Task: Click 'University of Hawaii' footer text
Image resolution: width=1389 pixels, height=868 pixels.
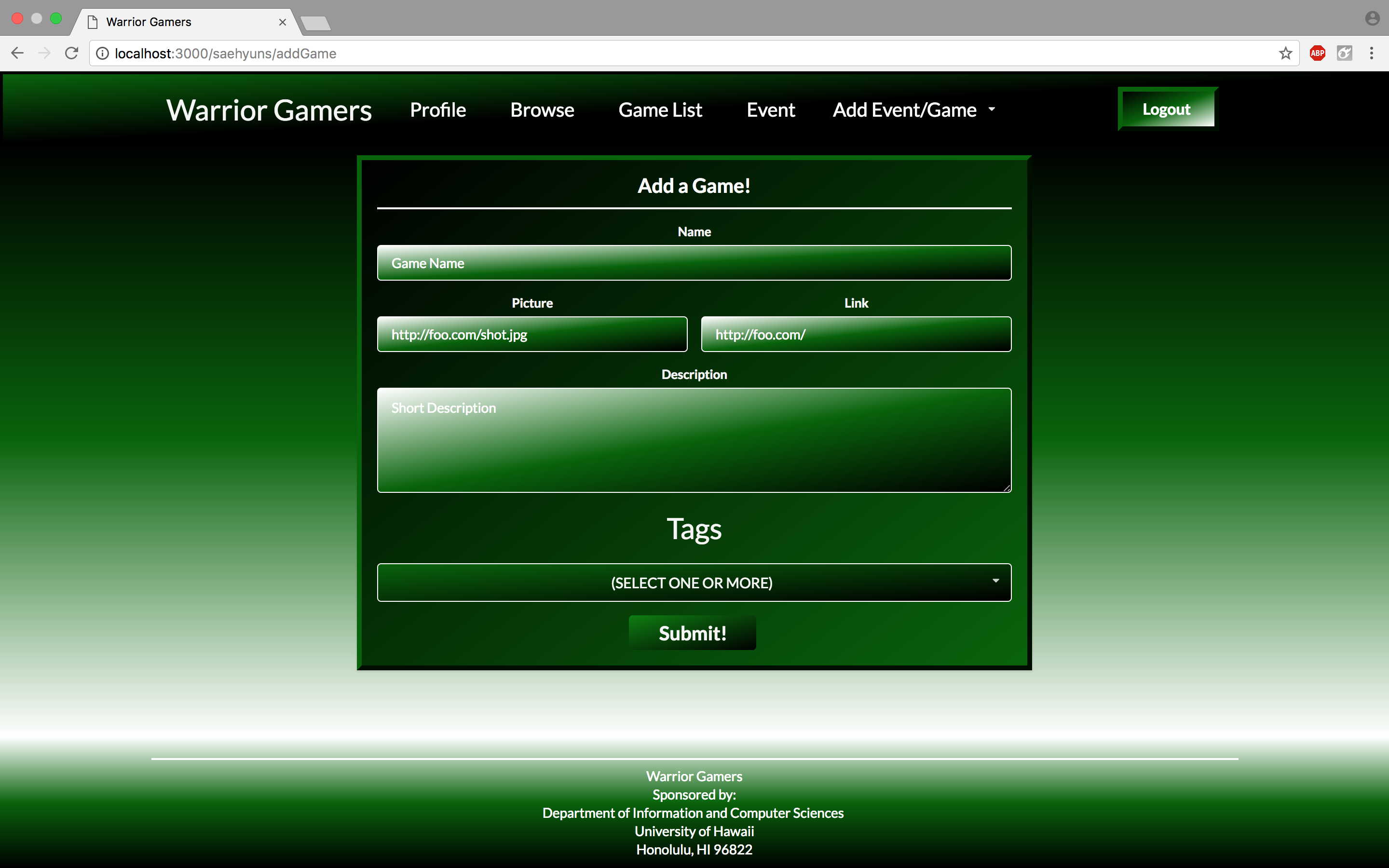Action: [x=694, y=831]
